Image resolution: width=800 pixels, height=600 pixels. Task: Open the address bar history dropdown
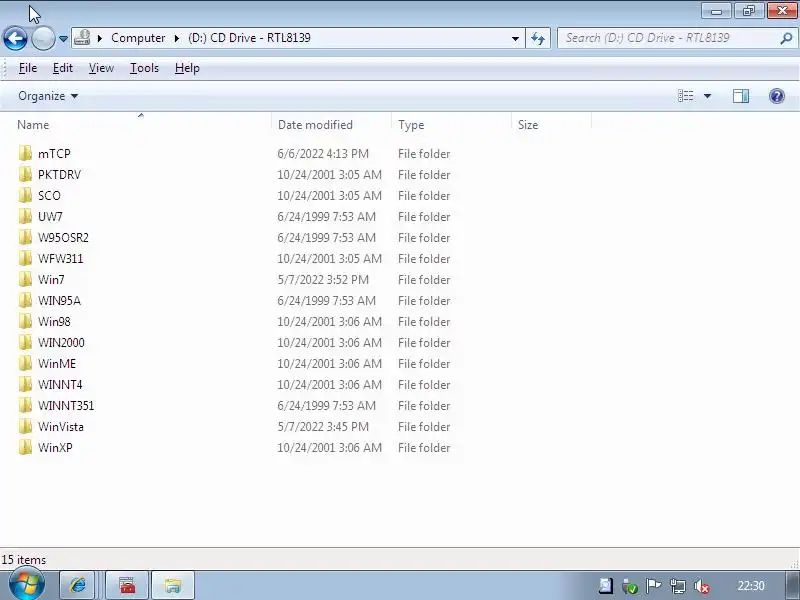(x=515, y=38)
